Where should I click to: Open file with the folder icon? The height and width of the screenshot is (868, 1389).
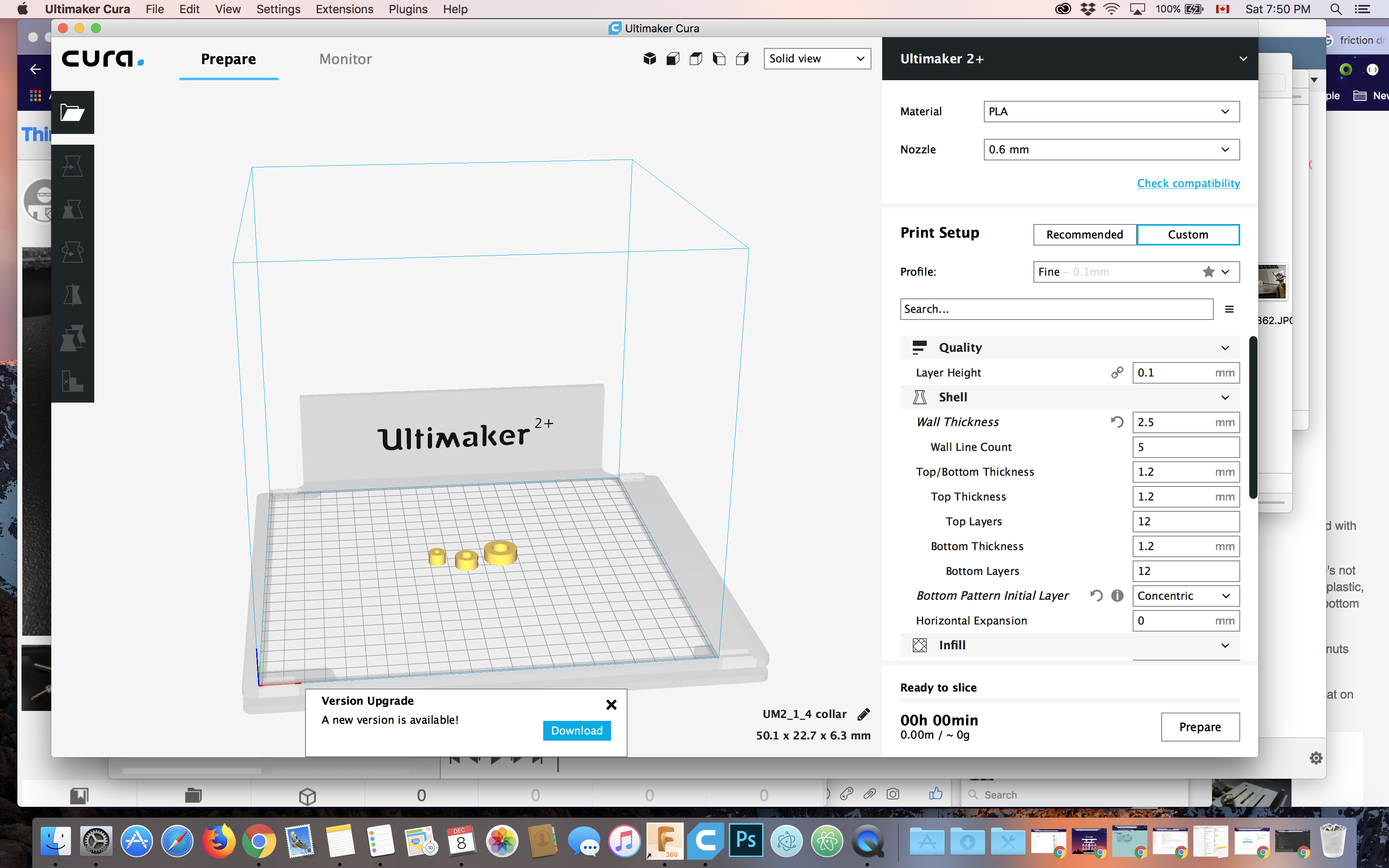72,112
